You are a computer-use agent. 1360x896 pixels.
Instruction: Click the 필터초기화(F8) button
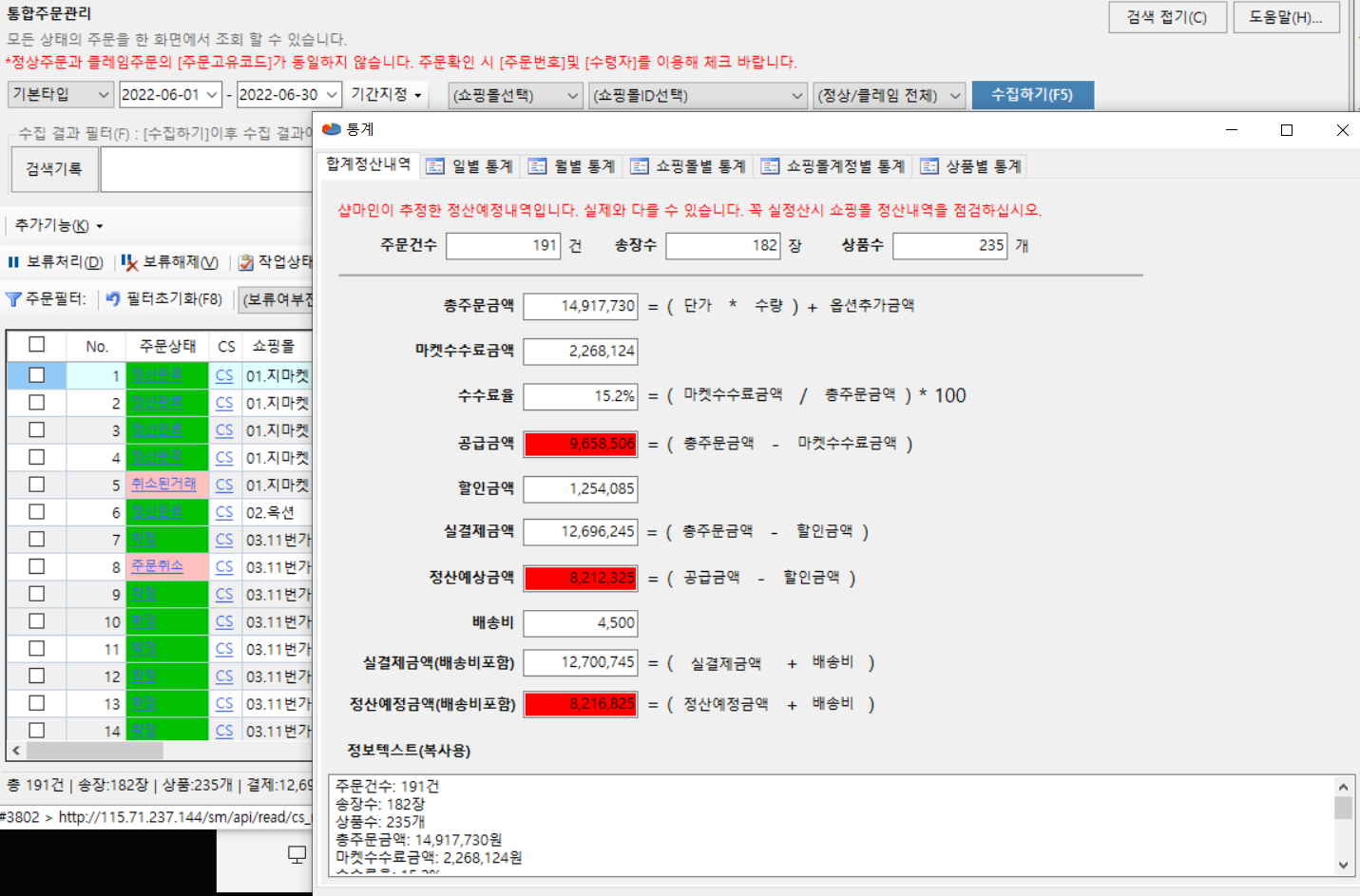(x=164, y=299)
